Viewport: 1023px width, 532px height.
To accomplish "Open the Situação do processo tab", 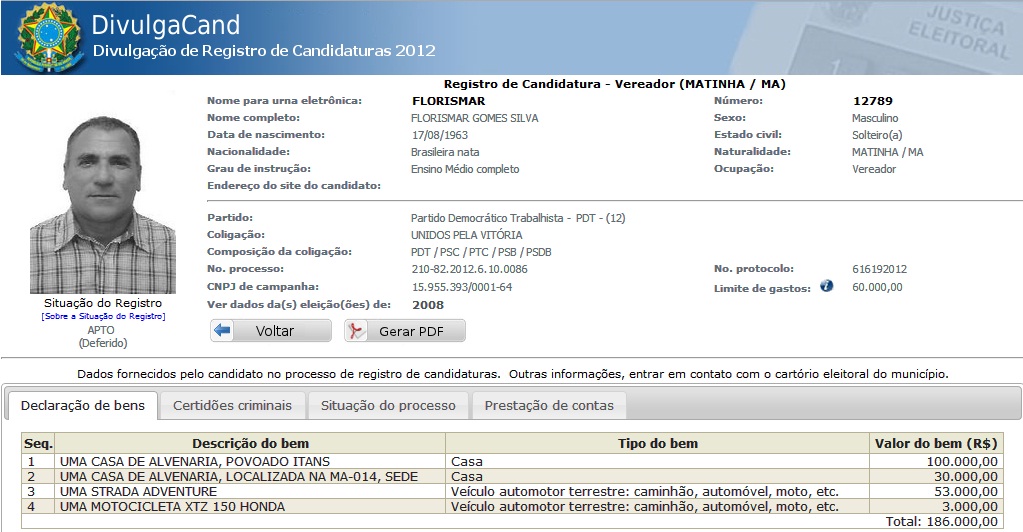I will coord(388,405).
